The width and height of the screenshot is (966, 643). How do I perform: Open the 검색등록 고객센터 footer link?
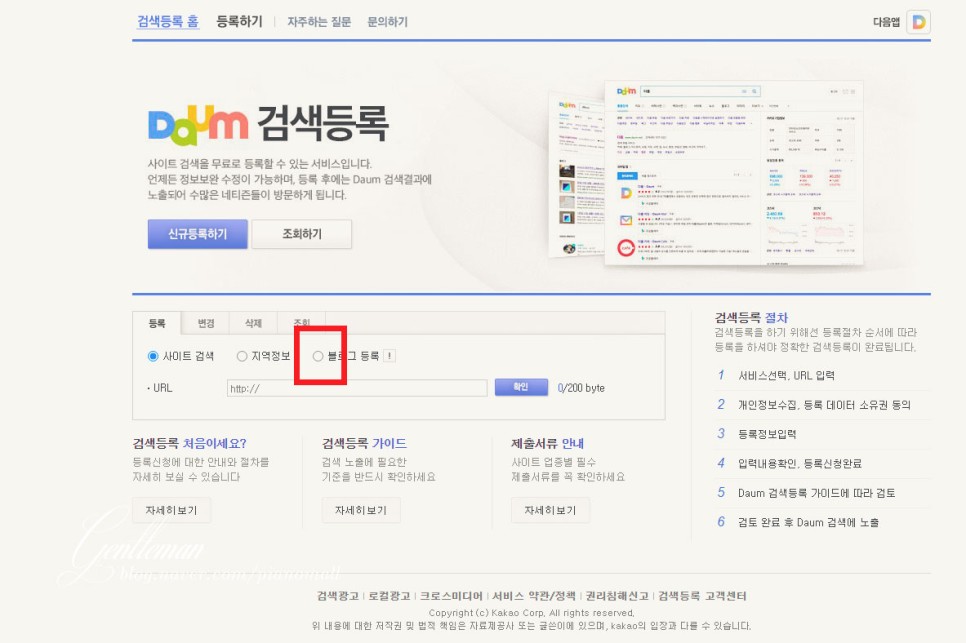(x=702, y=596)
